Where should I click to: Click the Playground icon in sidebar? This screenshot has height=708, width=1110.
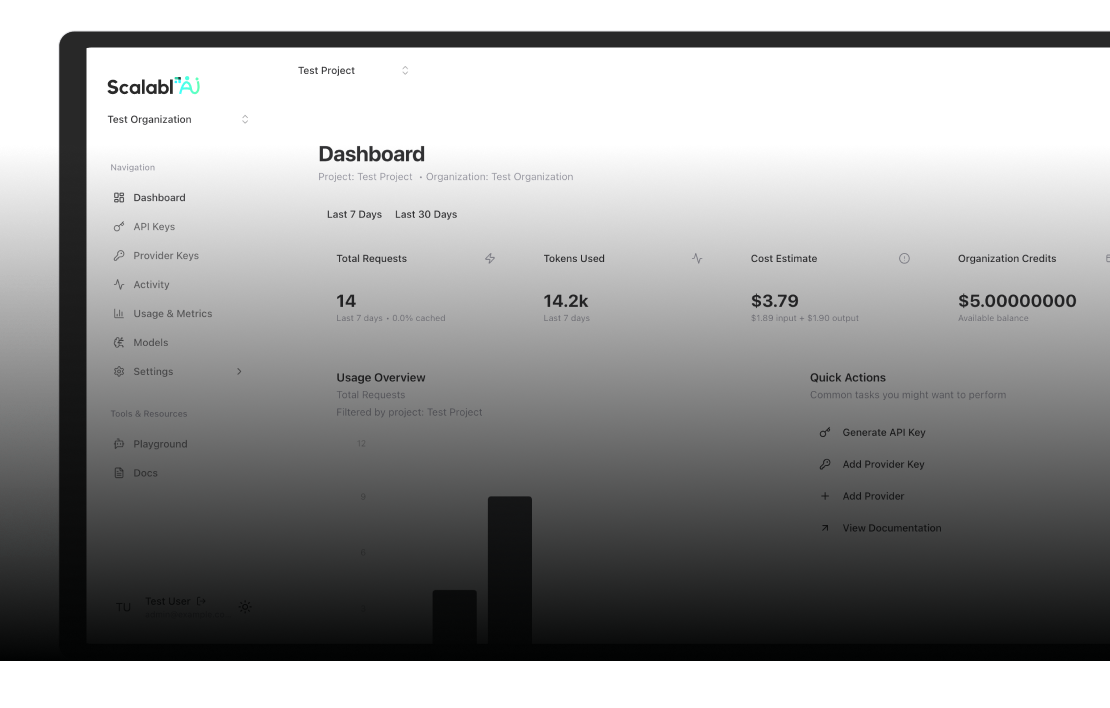click(x=119, y=444)
